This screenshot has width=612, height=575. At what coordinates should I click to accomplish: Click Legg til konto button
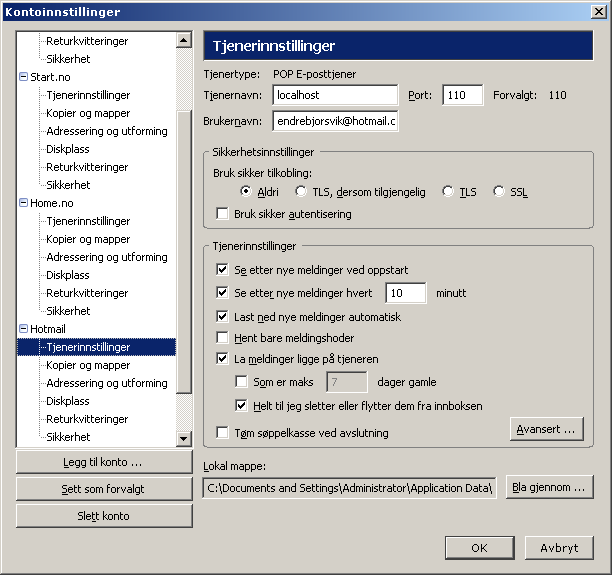(x=104, y=462)
